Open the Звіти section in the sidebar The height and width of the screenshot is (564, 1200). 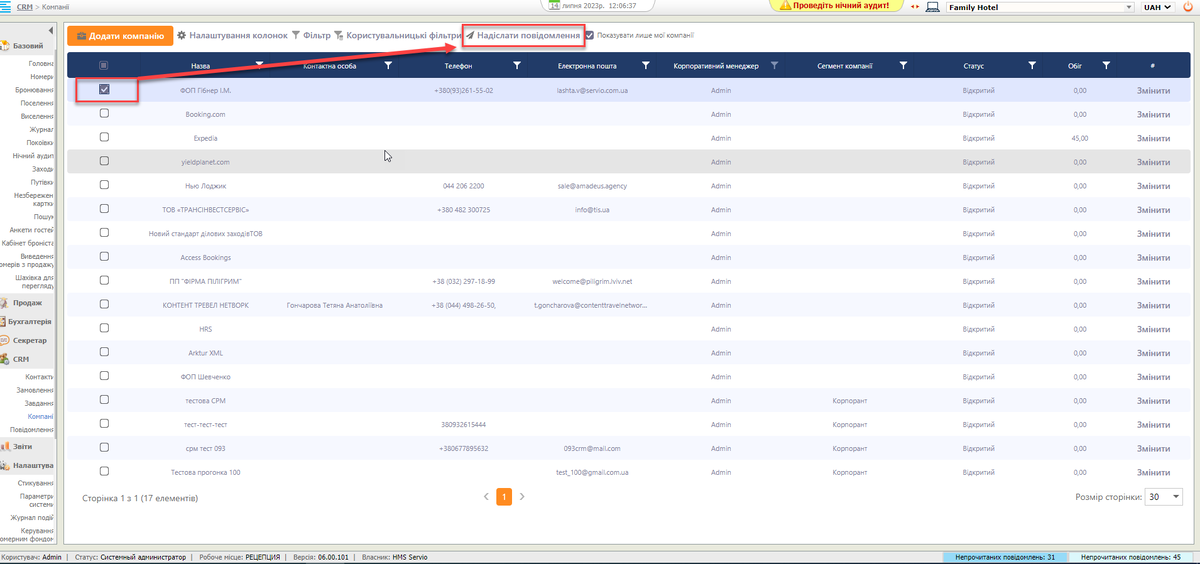24,447
